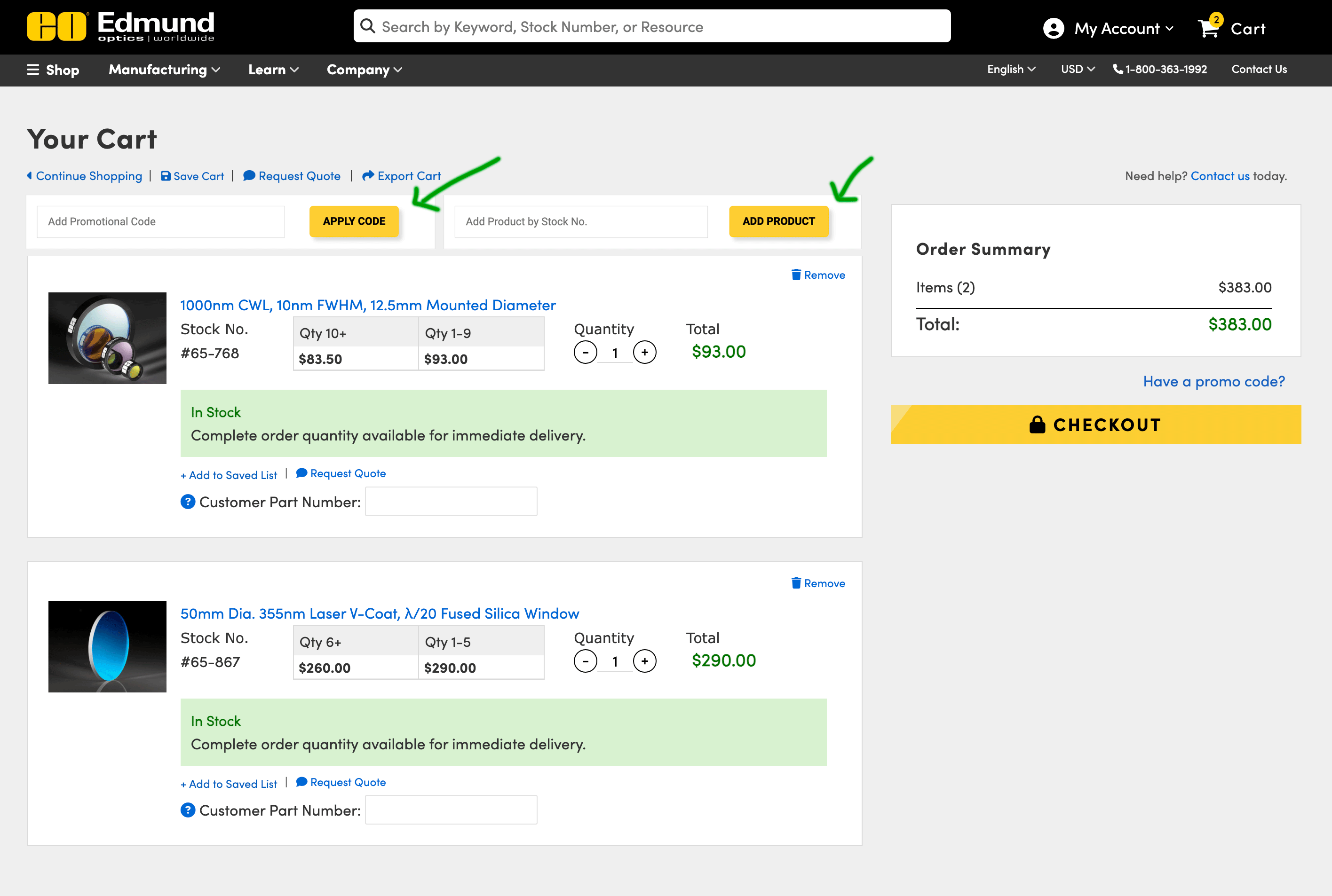Click the Edmund Optics logo
This screenshot has height=896, width=1332.
[120, 27]
